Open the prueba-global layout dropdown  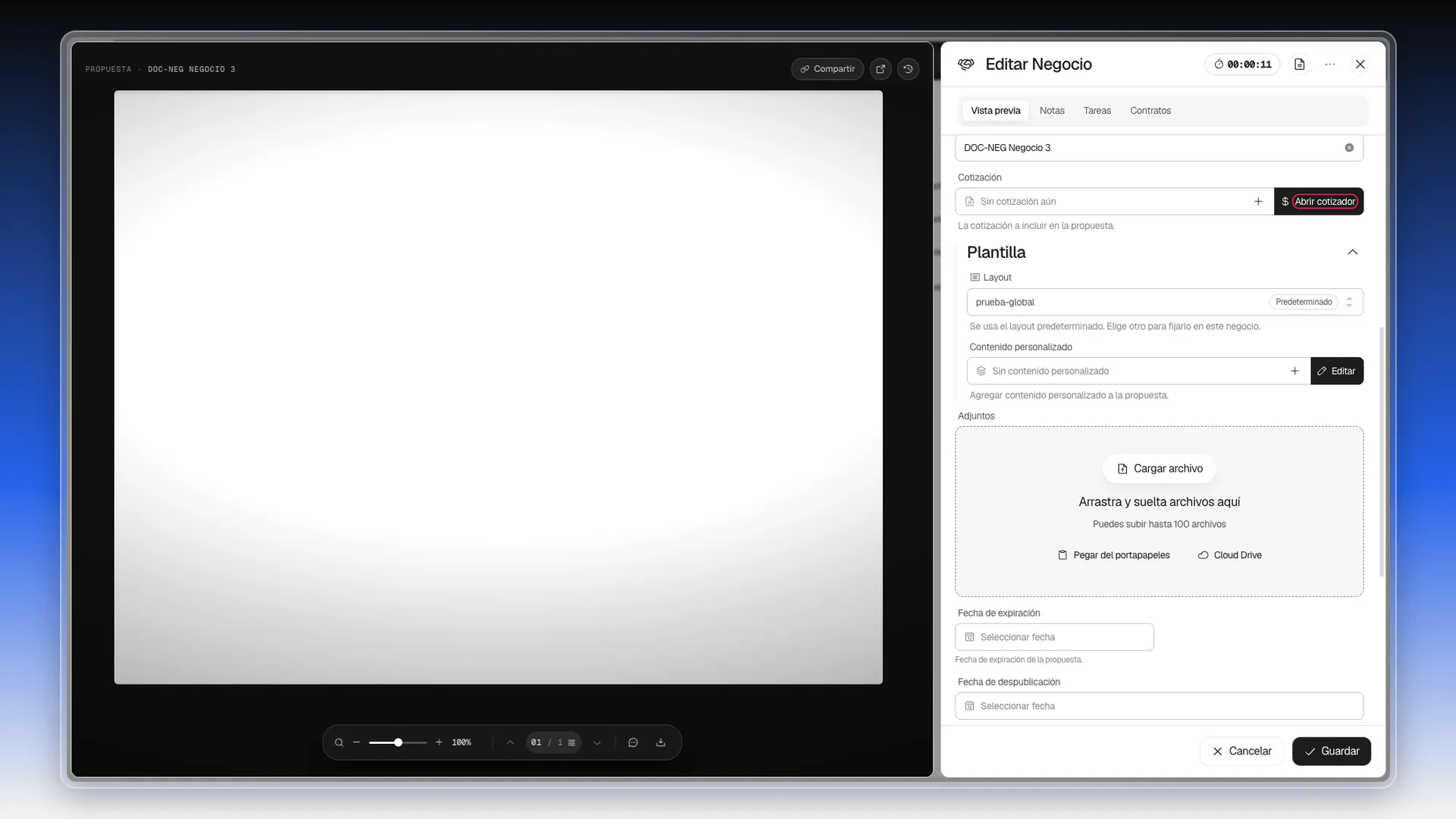point(1165,302)
